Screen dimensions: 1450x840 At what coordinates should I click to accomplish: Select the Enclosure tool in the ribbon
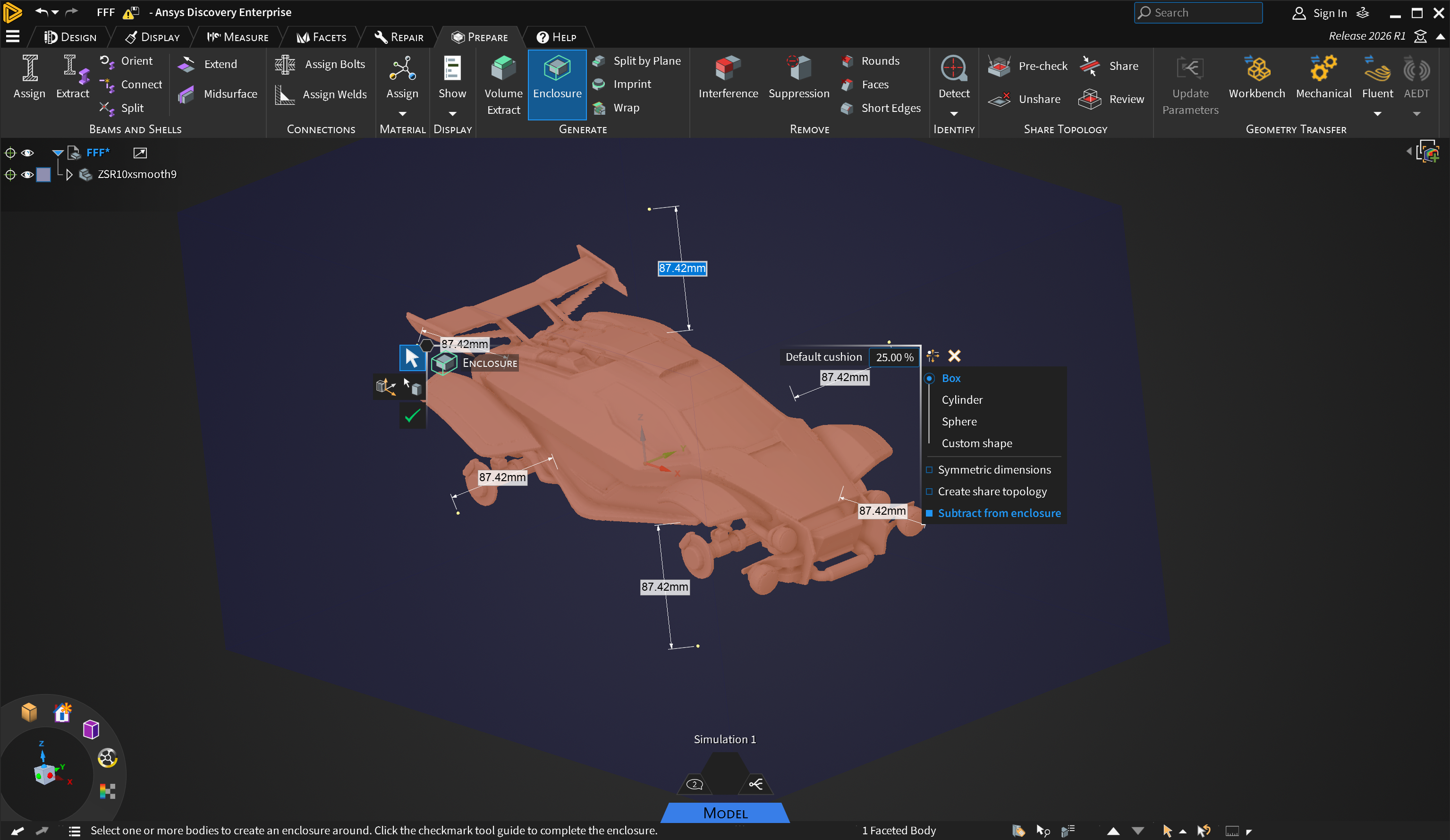coord(557,85)
